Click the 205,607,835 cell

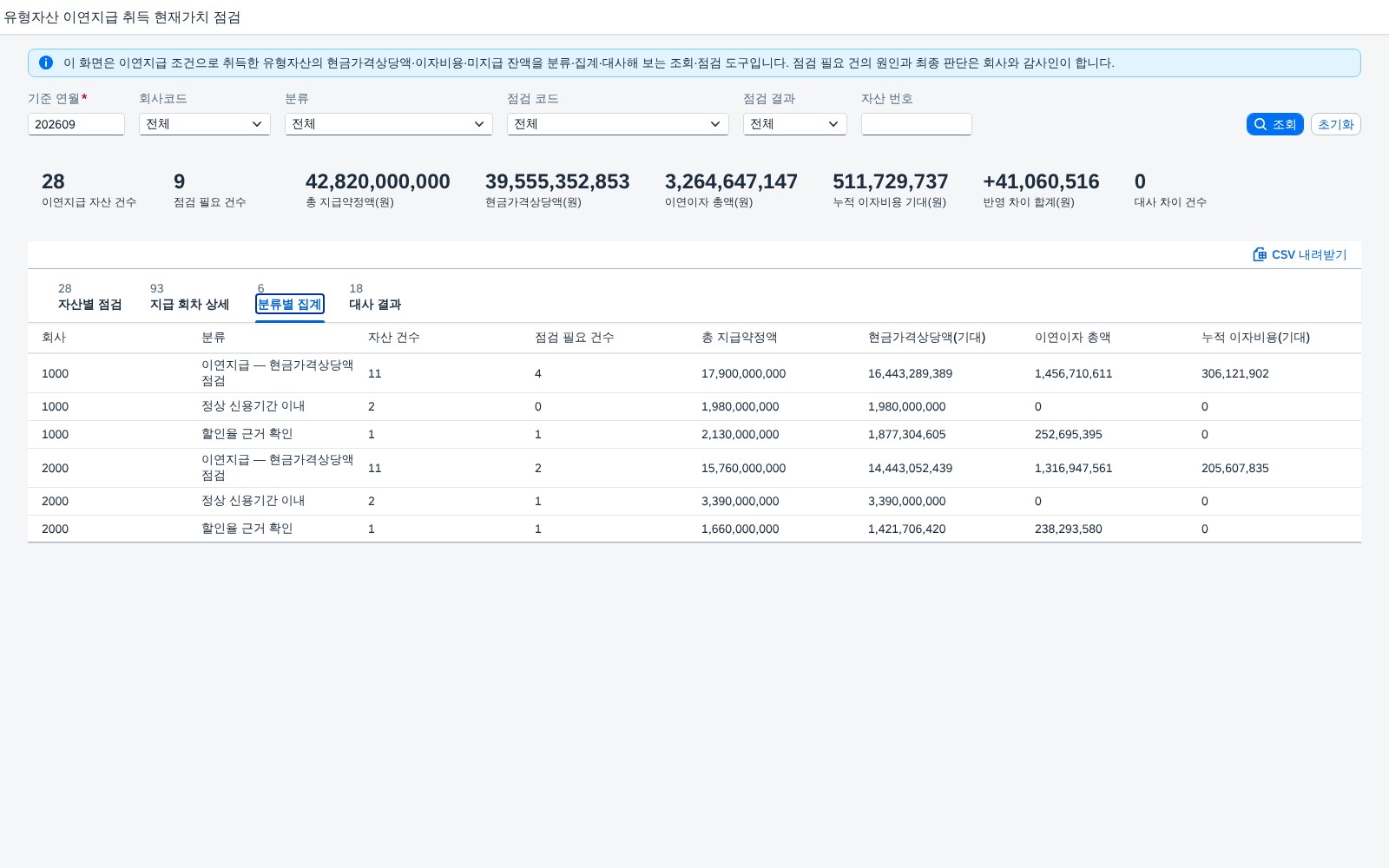(x=1235, y=469)
